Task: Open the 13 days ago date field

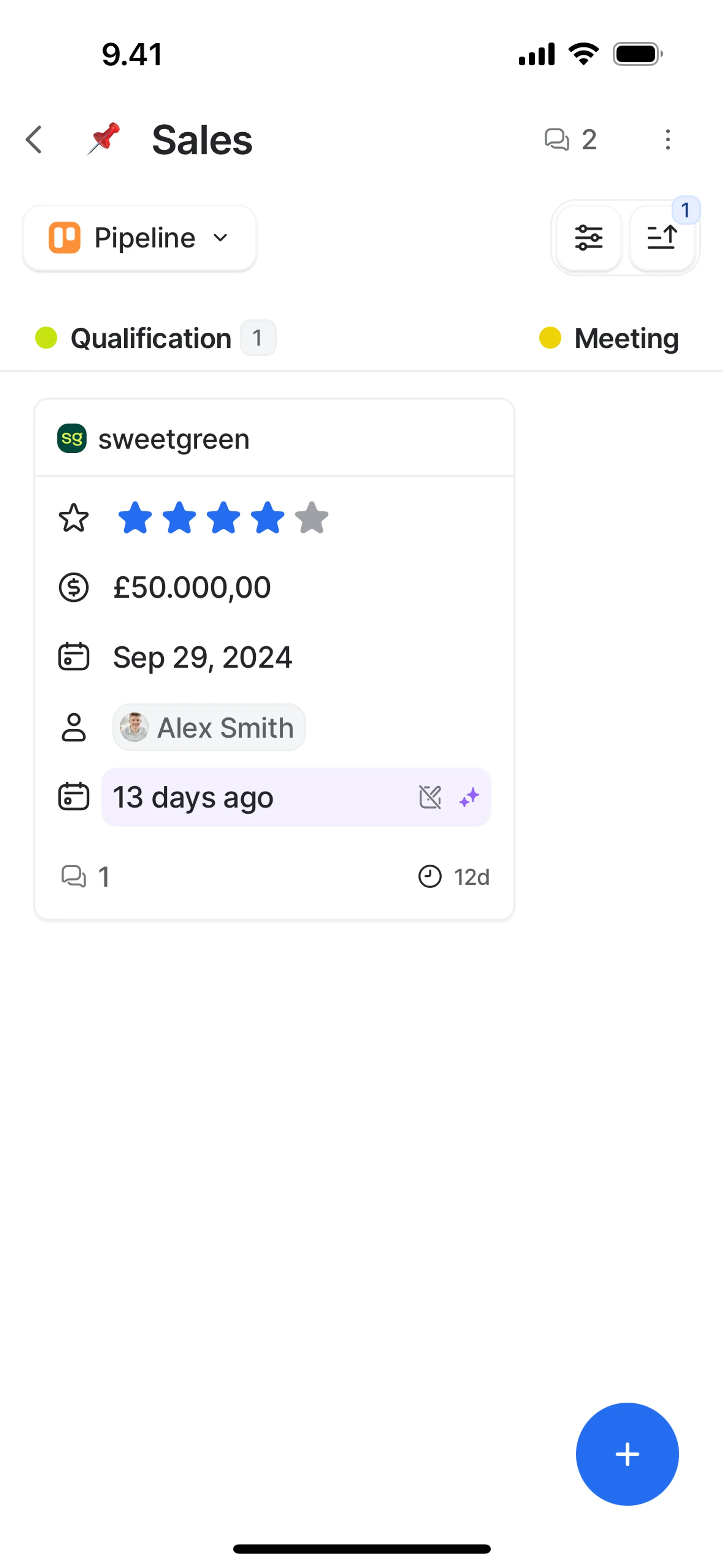Action: (x=243, y=798)
